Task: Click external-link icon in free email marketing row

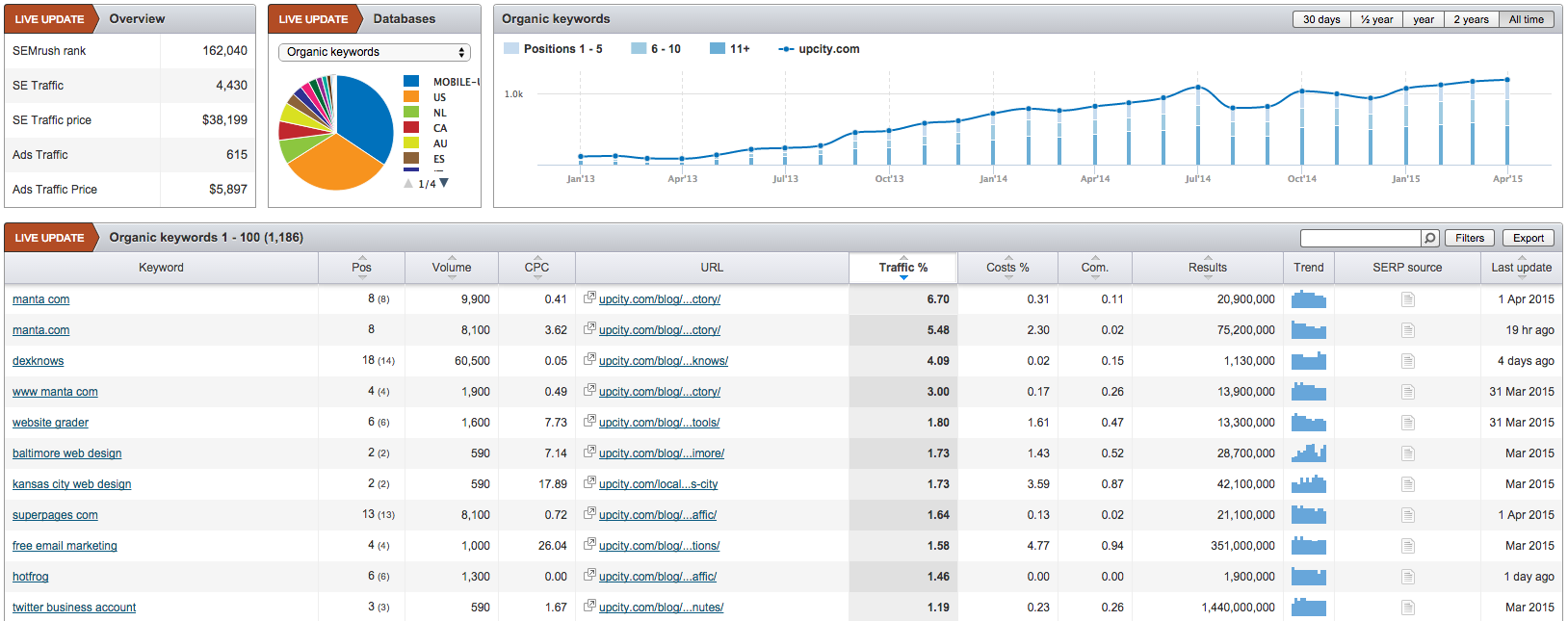Action: pyautogui.click(x=589, y=544)
